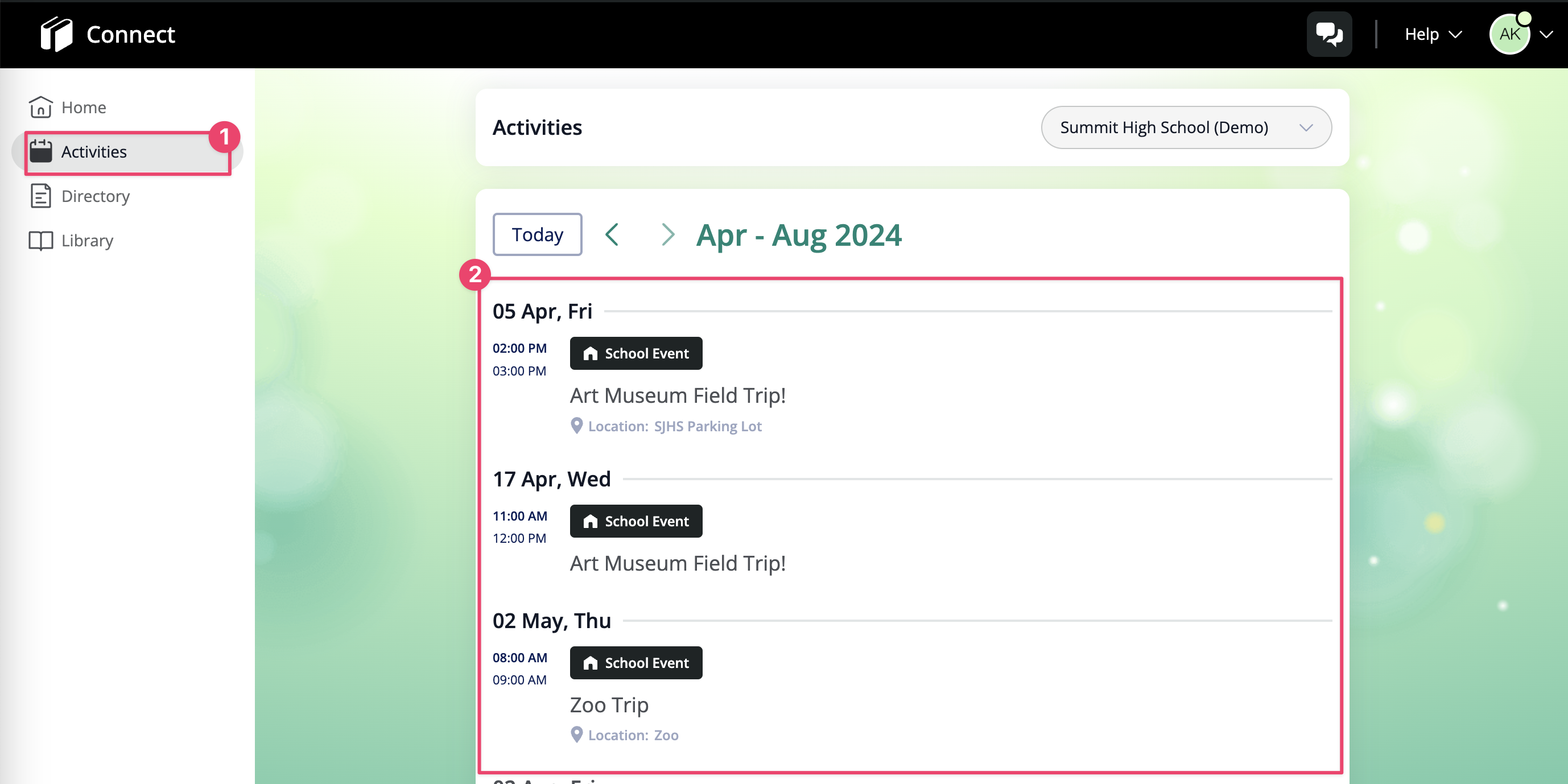This screenshot has height=784, width=1568.
Task: Click School Event tag on 17 Apr
Action: (636, 521)
